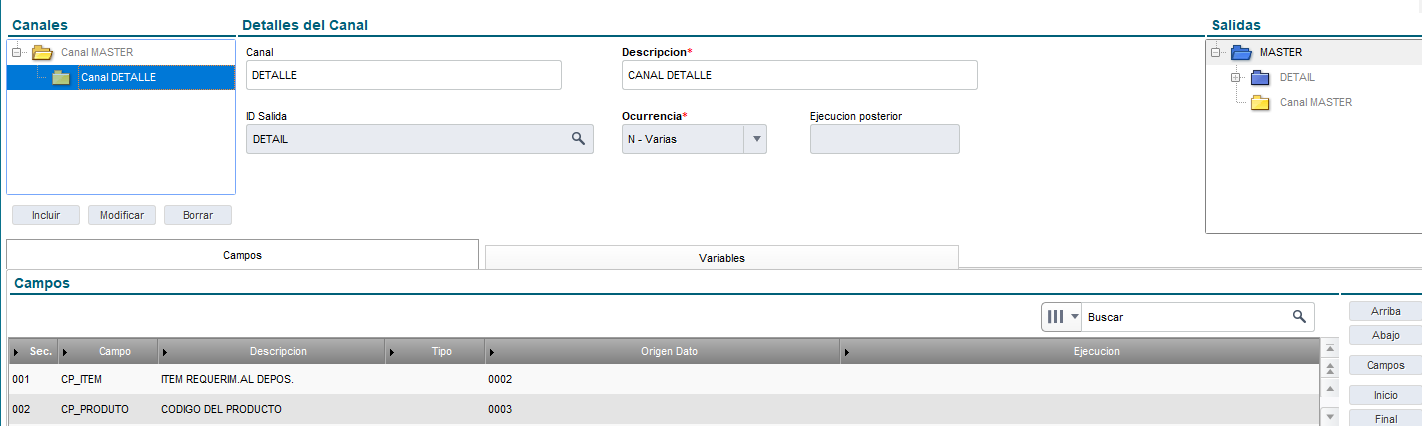Sort by the Campo column header
Viewport: 1422px width, 426px height.
(109, 351)
